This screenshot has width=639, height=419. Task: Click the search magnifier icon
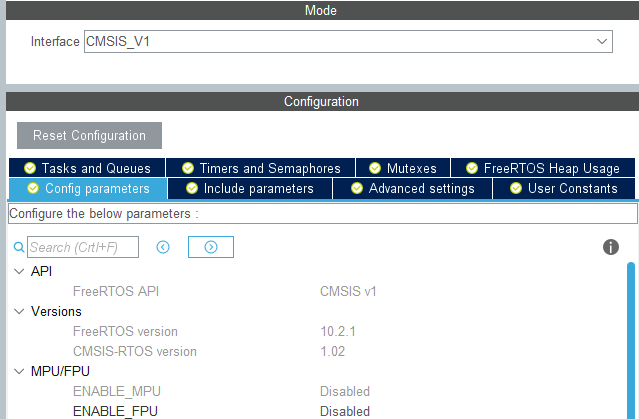[x=19, y=247]
